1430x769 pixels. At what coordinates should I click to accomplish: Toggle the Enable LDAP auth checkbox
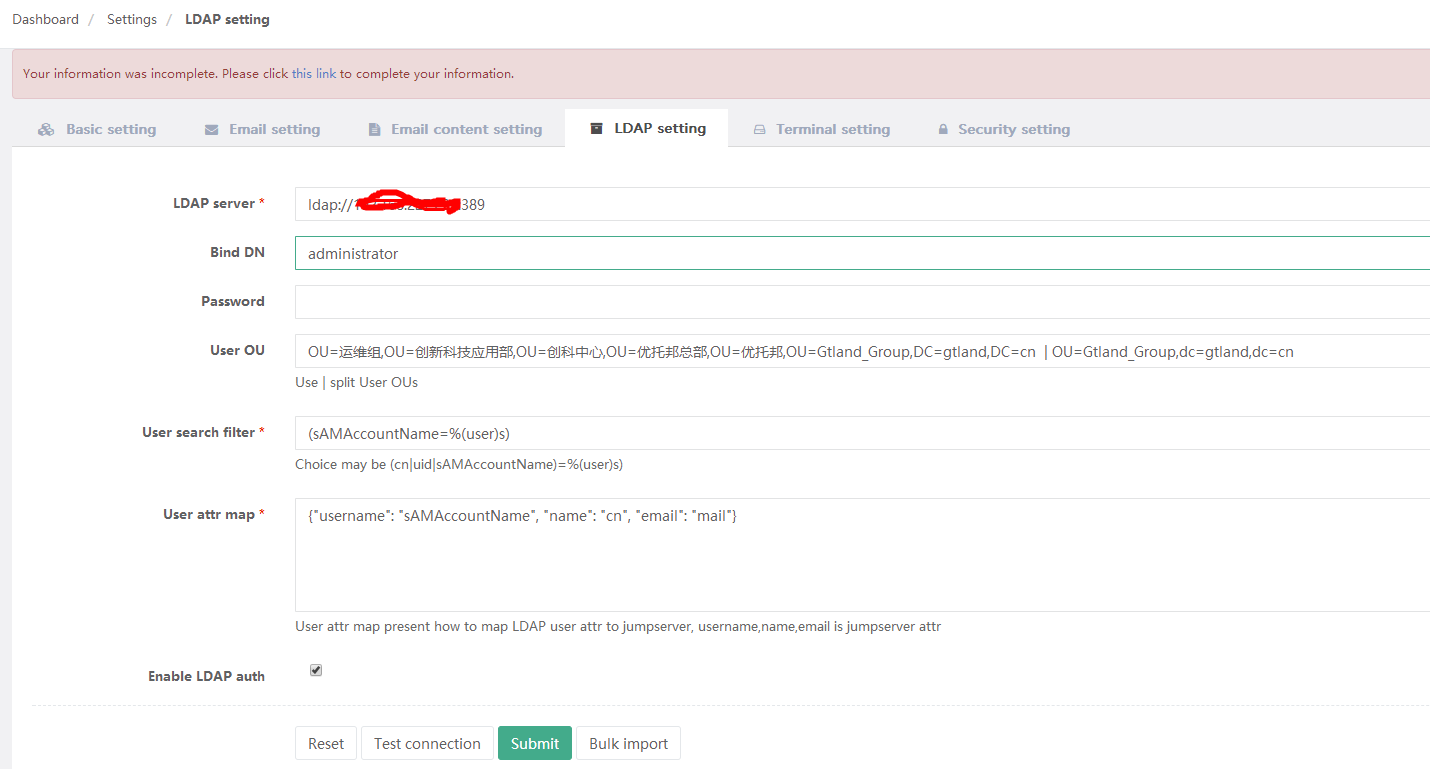click(x=316, y=669)
